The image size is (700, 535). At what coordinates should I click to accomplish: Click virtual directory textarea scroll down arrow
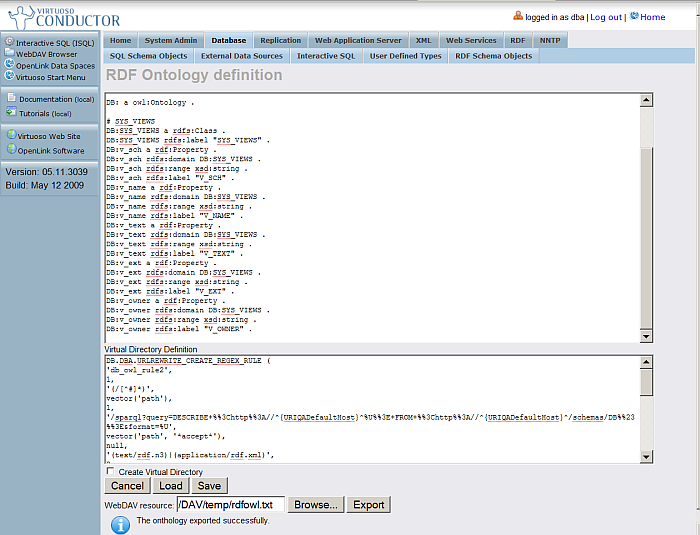tap(646, 456)
